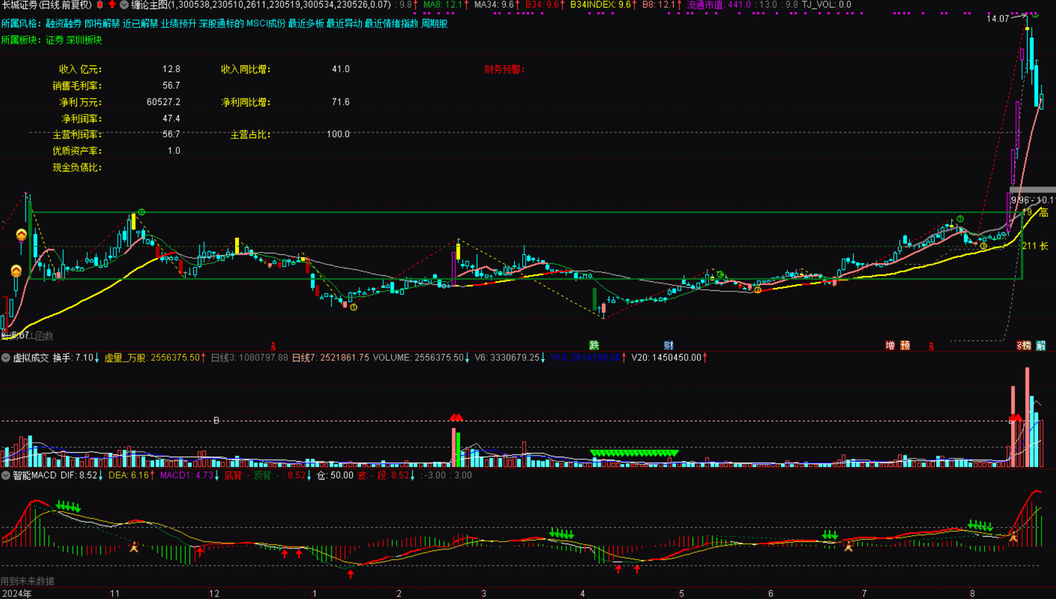The image size is (1056, 599).
Task: Click the cyan 财 financial report marker
Action: 668,346
